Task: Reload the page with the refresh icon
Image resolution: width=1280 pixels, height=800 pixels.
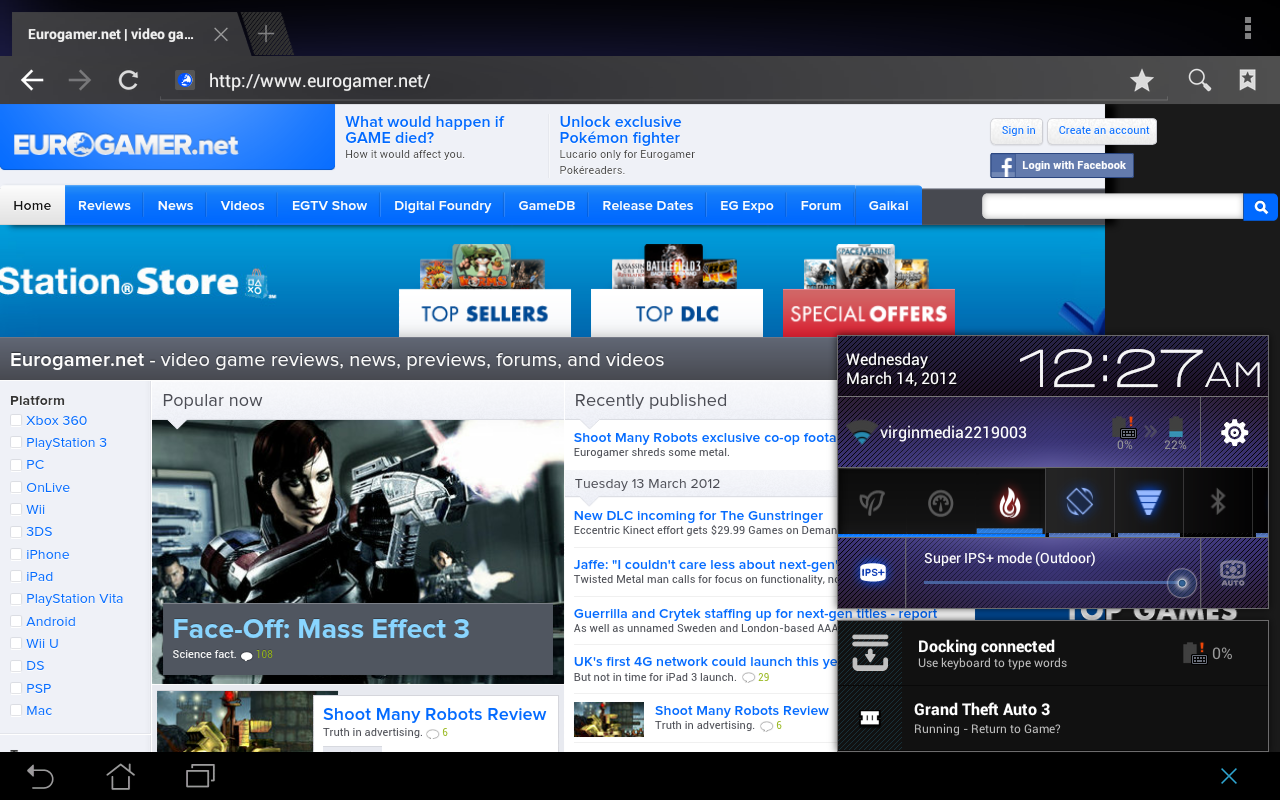Action: point(128,81)
